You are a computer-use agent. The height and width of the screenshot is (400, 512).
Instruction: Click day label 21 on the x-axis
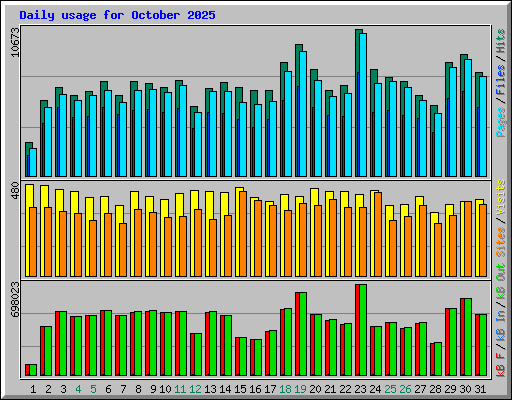(x=330, y=389)
